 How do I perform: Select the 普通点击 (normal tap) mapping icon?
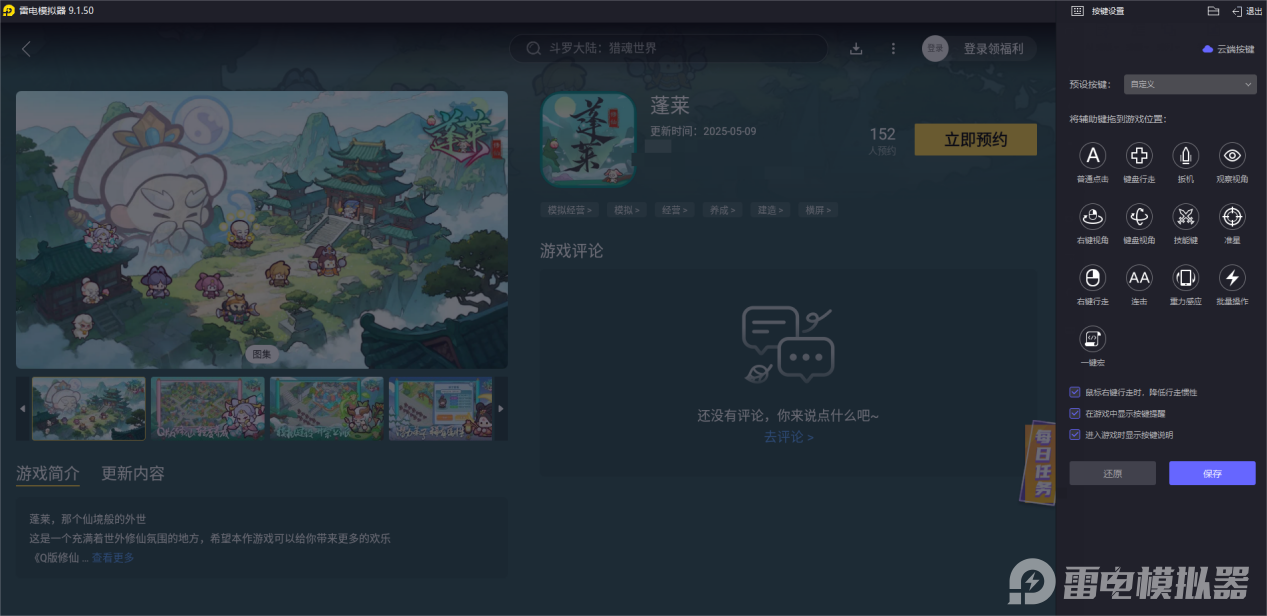1092,155
